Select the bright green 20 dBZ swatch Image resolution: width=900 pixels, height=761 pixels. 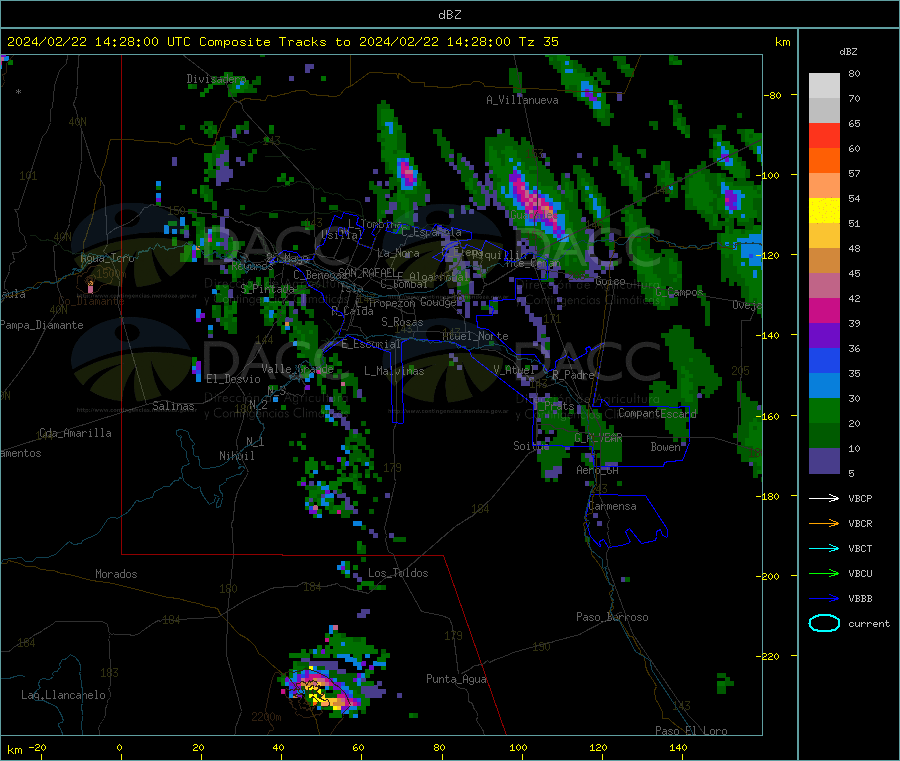tap(824, 410)
